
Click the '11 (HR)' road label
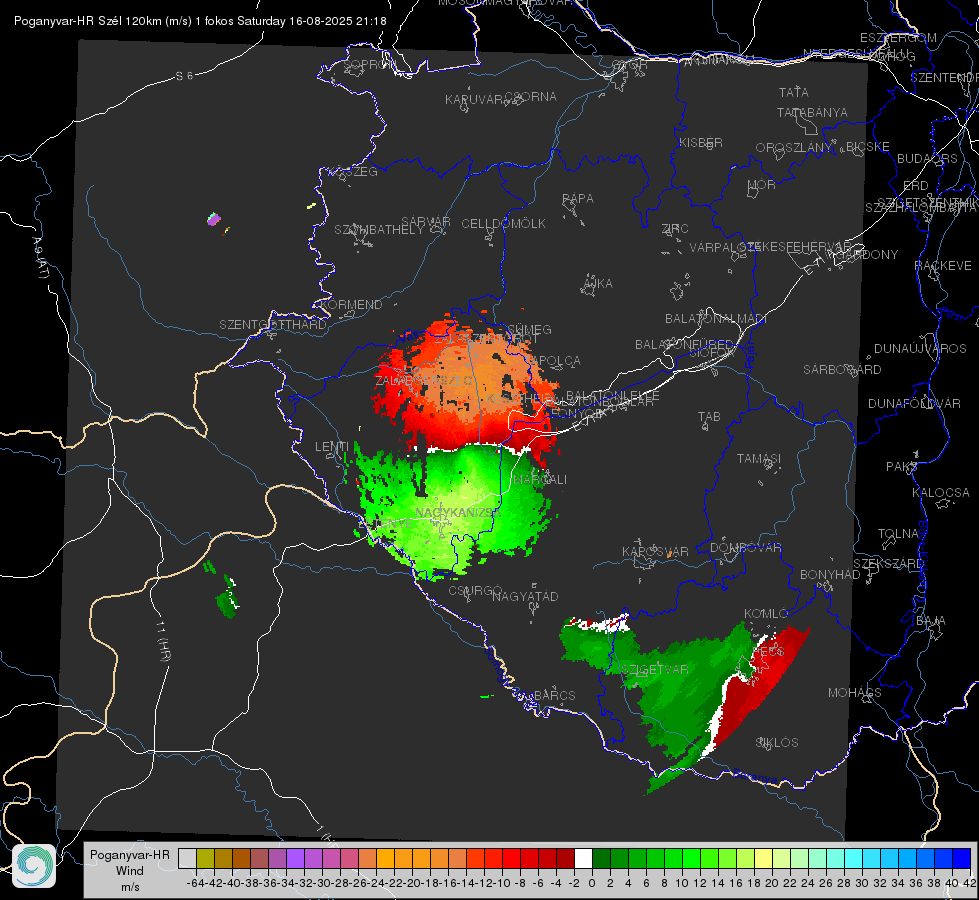[x=162, y=641]
